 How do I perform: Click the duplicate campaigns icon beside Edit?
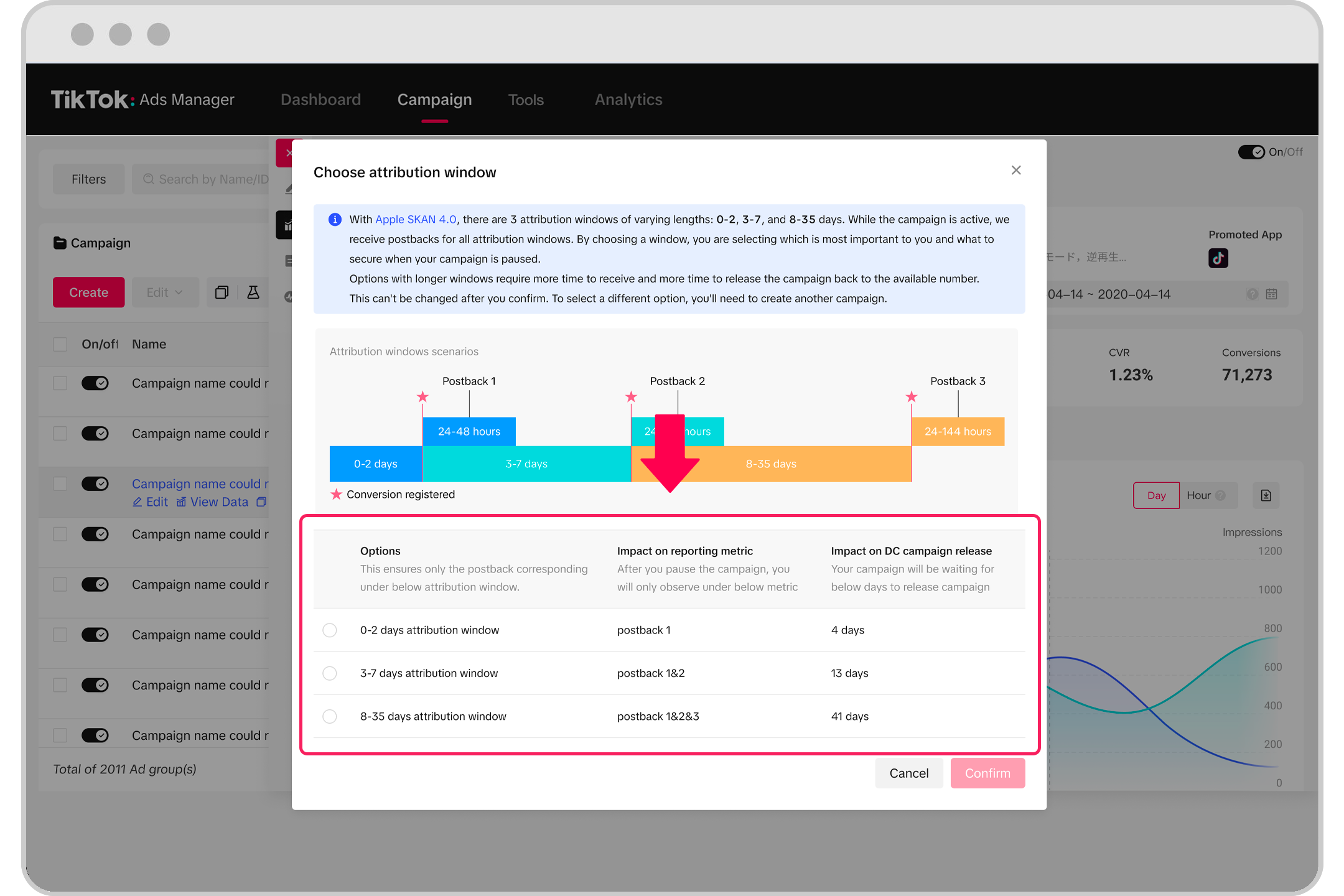[222, 292]
